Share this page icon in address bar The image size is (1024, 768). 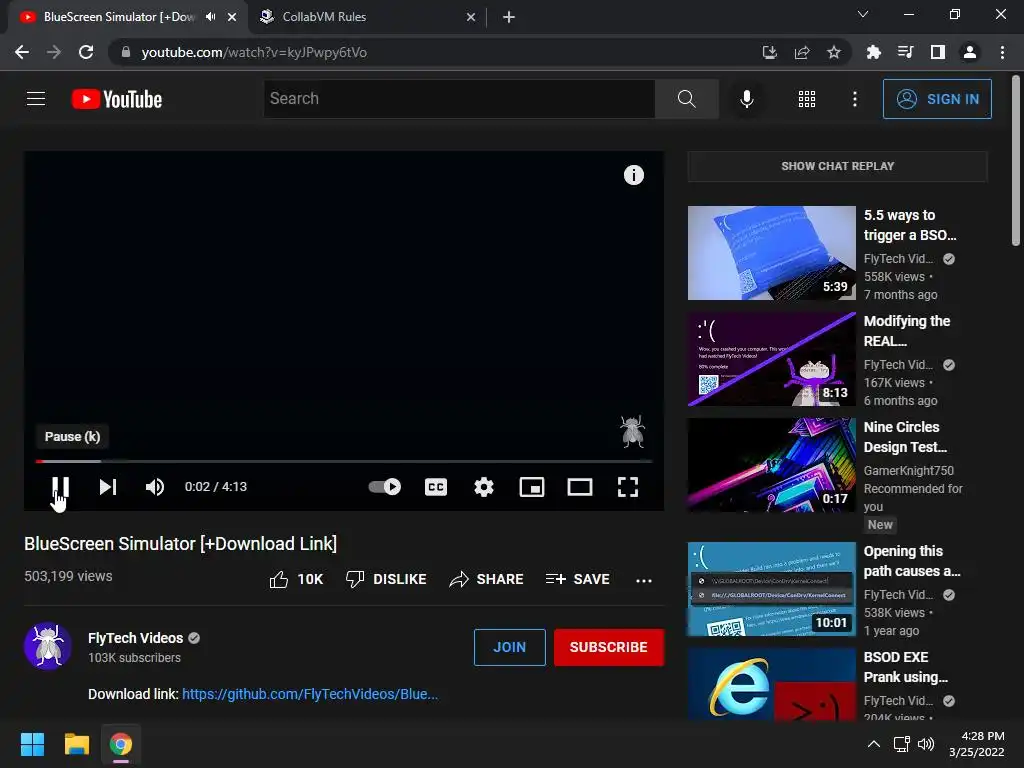click(802, 52)
